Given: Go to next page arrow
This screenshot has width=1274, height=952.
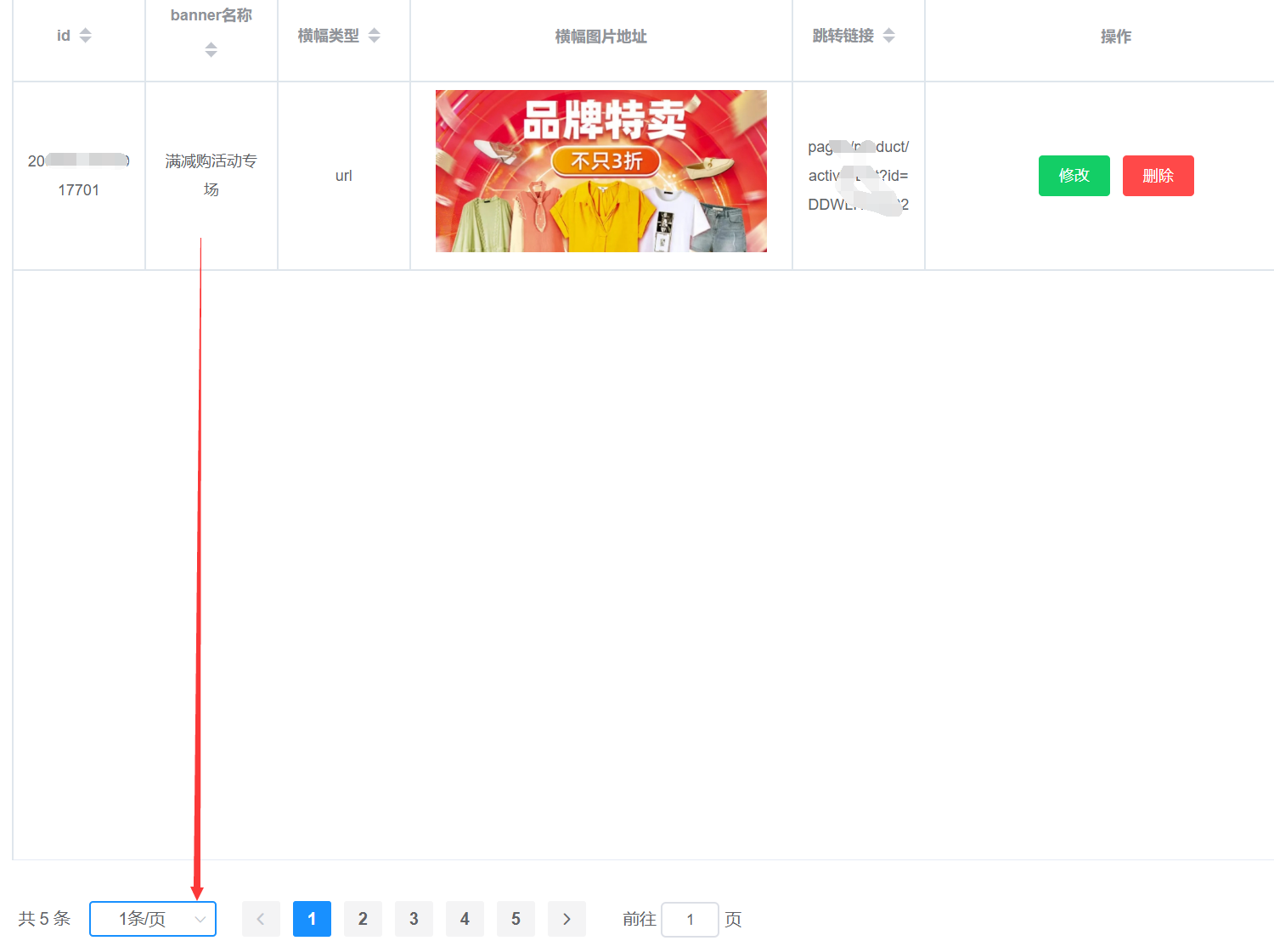Looking at the screenshot, I should 567,919.
